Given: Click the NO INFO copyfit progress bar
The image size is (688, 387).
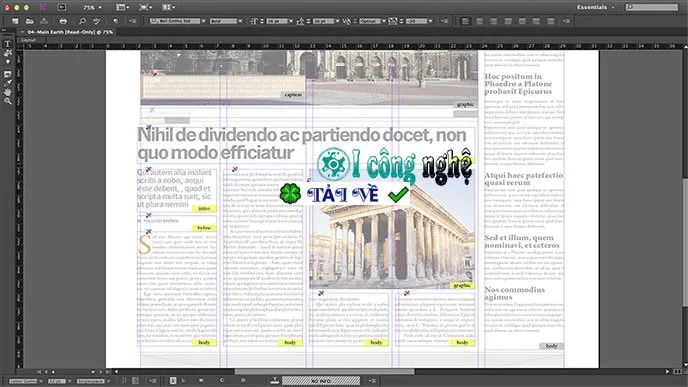Looking at the screenshot, I should 321,380.
